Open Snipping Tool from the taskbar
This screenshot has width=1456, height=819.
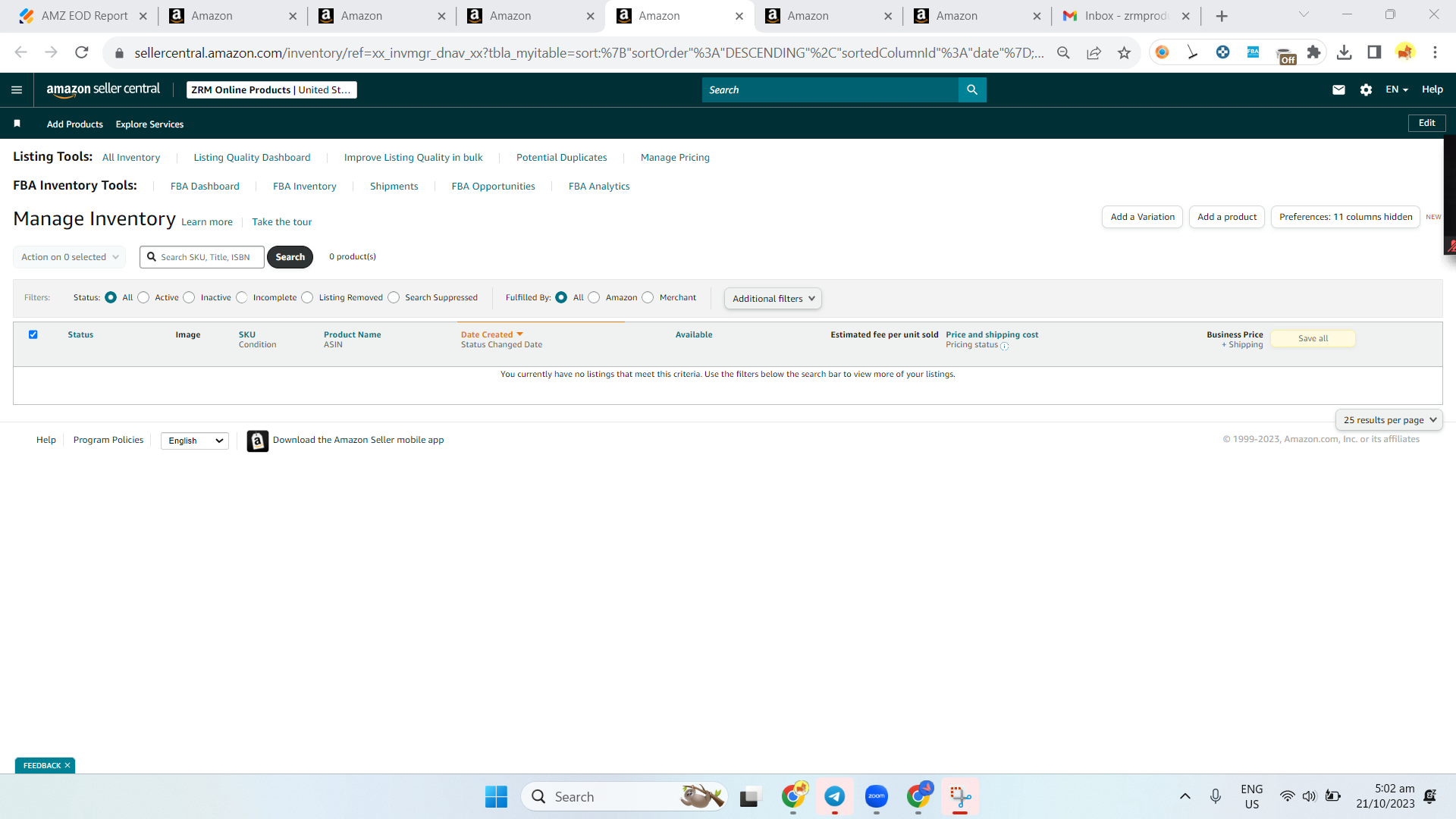(960, 797)
